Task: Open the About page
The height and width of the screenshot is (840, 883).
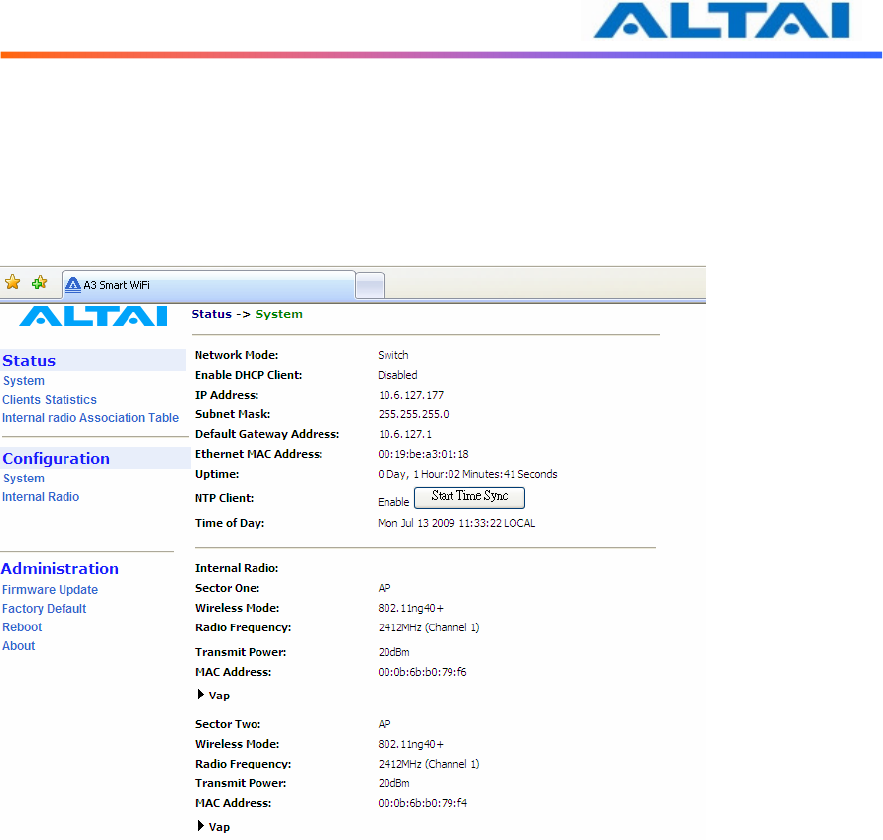Action: tap(19, 646)
